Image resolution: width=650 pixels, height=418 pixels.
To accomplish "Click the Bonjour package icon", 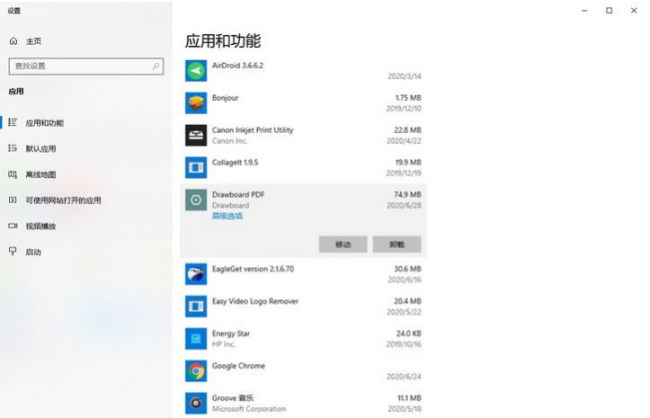I will coord(196,103).
